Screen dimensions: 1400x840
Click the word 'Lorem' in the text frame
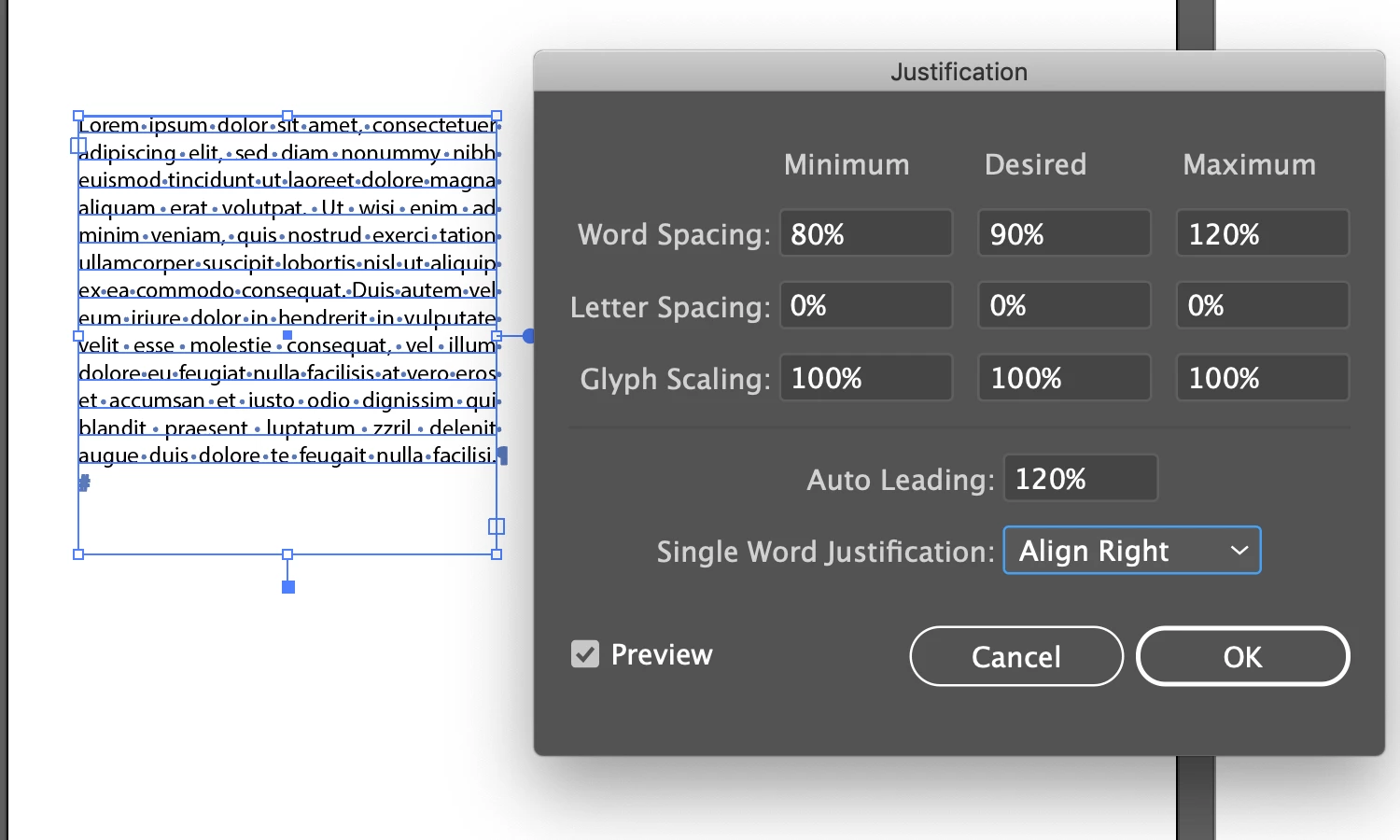(109, 125)
